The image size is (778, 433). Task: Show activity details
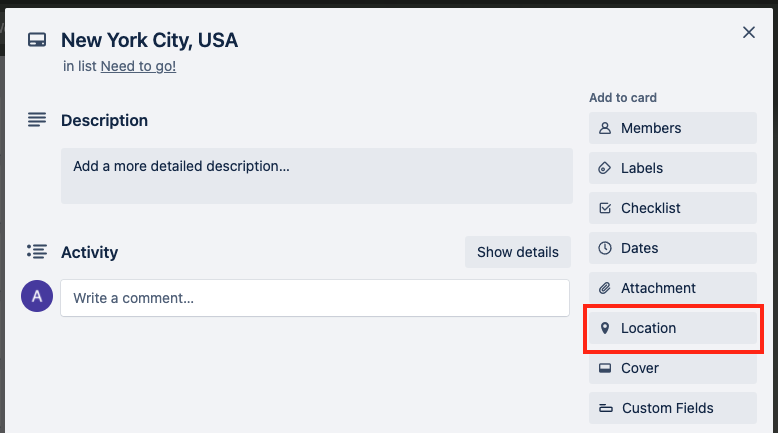518,252
